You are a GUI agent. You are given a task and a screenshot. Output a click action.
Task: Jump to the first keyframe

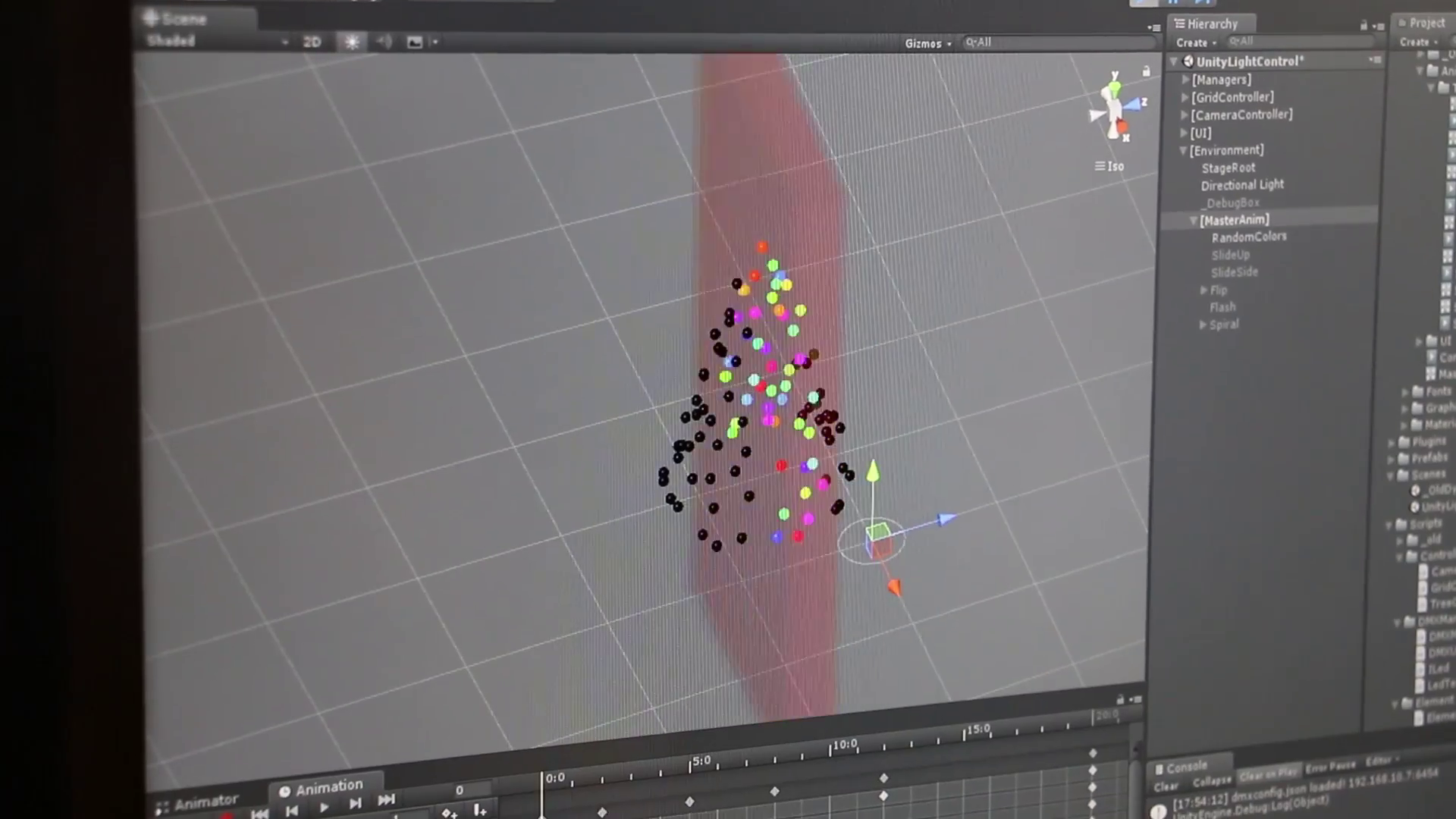tap(259, 814)
